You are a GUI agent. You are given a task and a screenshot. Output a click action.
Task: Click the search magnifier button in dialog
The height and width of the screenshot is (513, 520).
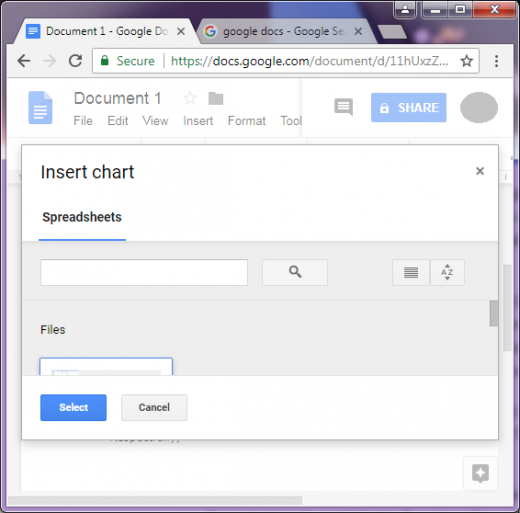pos(295,272)
